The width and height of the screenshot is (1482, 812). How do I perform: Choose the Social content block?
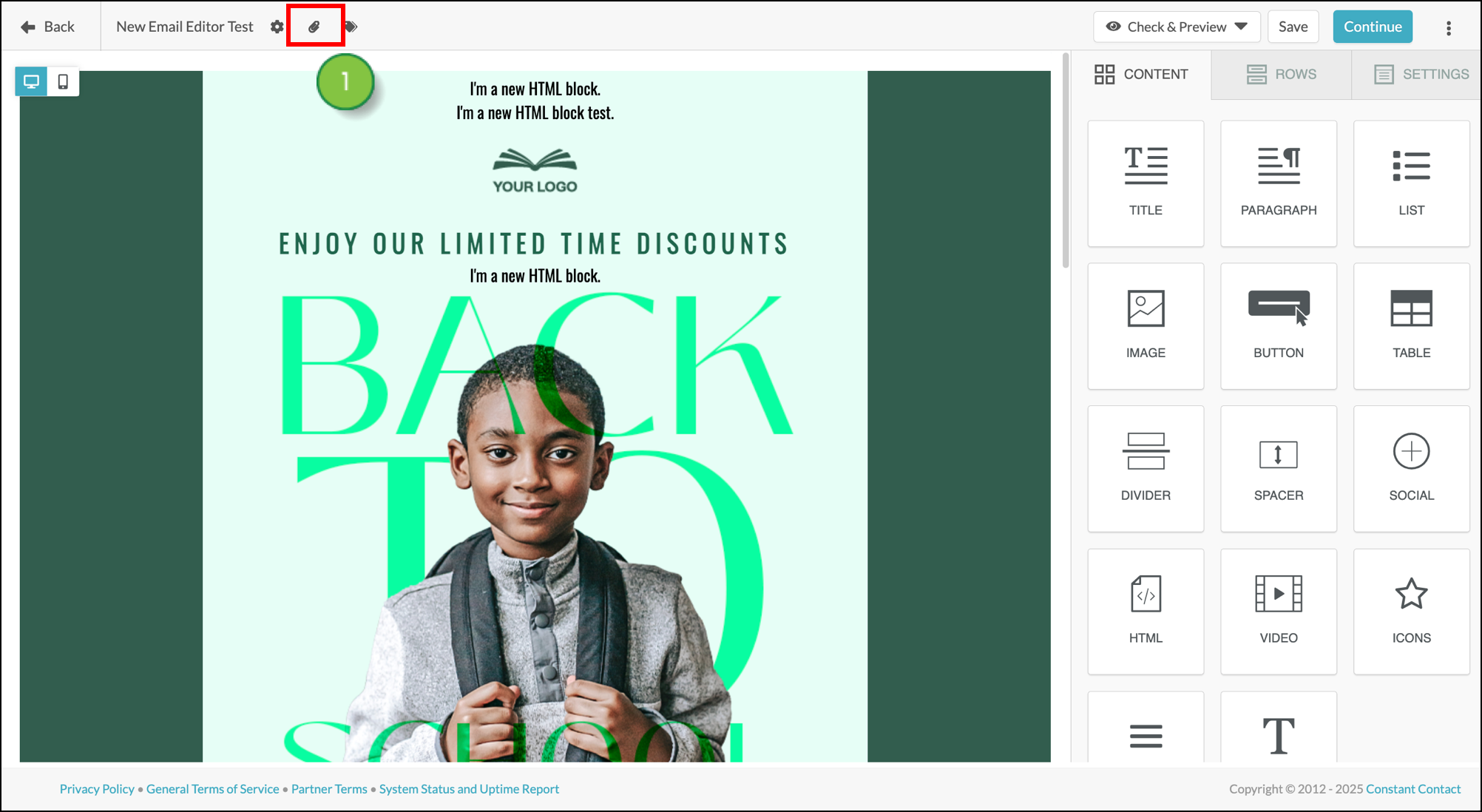[x=1411, y=469]
